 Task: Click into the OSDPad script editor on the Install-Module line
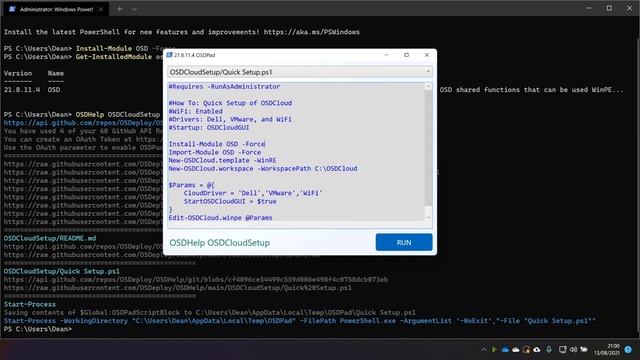(217, 144)
